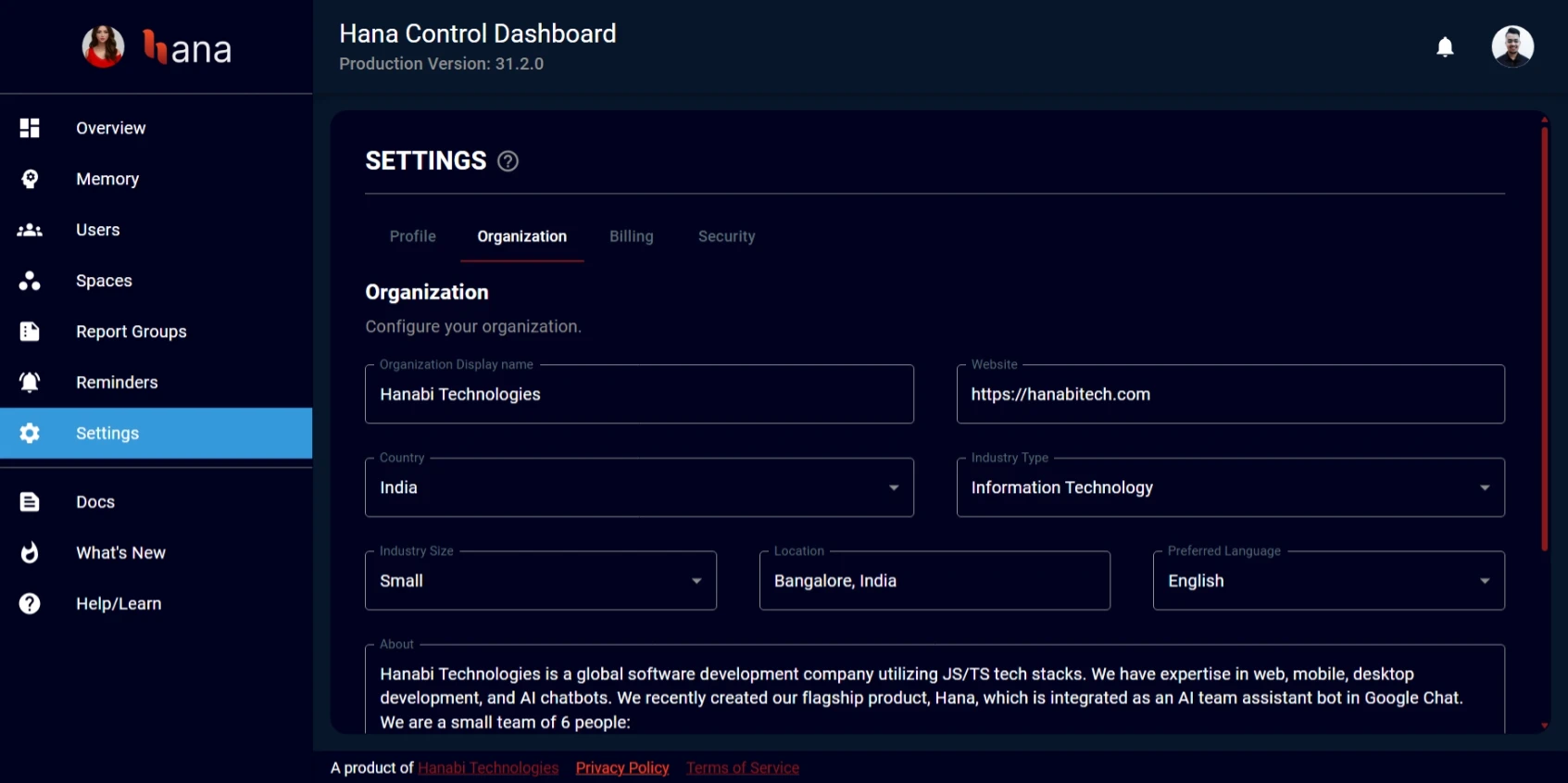
Task: Click the red vertical scrollbar thumb
Action: pyautogui.click(x=1544, y=338)
